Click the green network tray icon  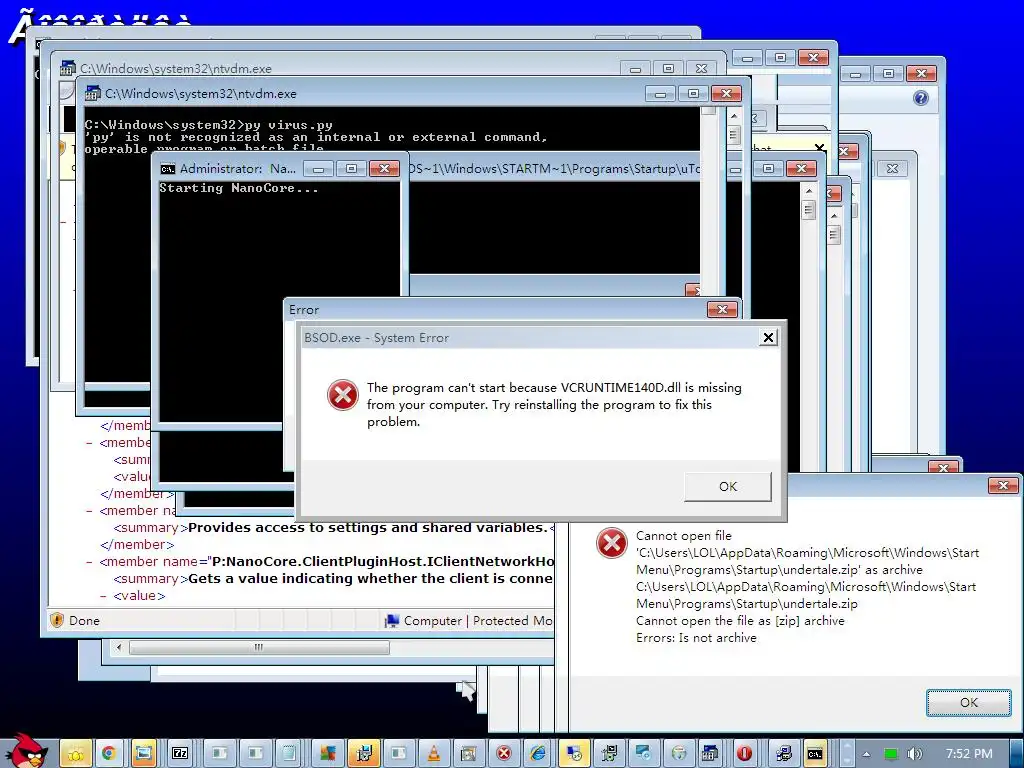click(891, 754)
